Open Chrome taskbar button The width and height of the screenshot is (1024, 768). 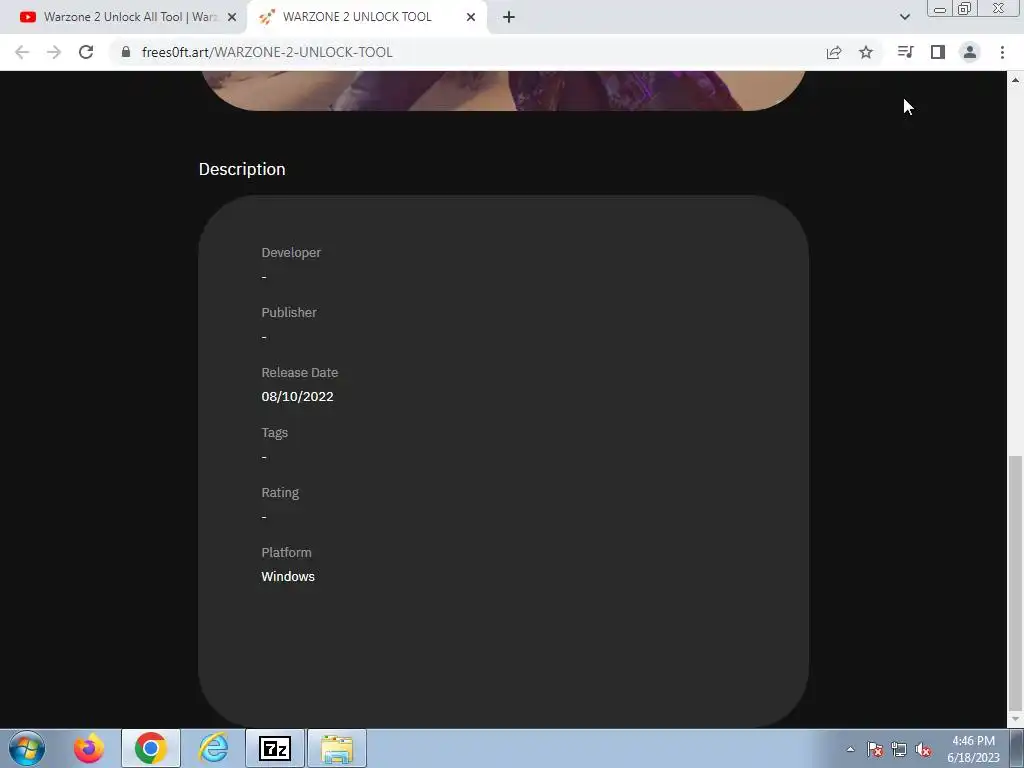coord(150,748)
